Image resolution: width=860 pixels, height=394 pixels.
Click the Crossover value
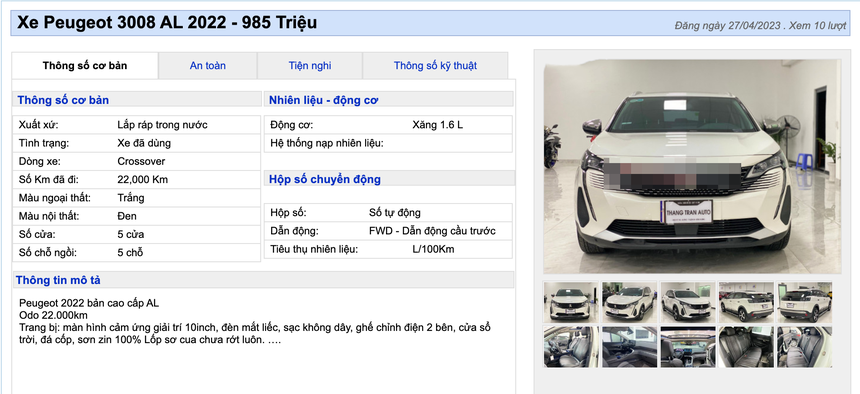(x=141, y=161)
